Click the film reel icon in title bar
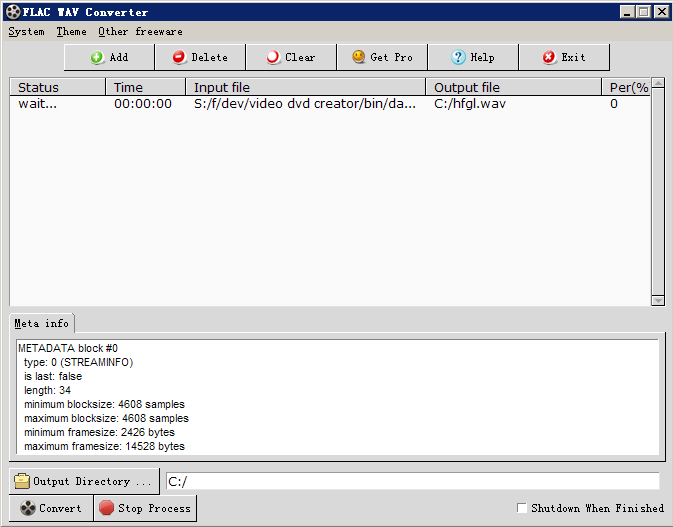The image size is (673, 527). point(13,12)
